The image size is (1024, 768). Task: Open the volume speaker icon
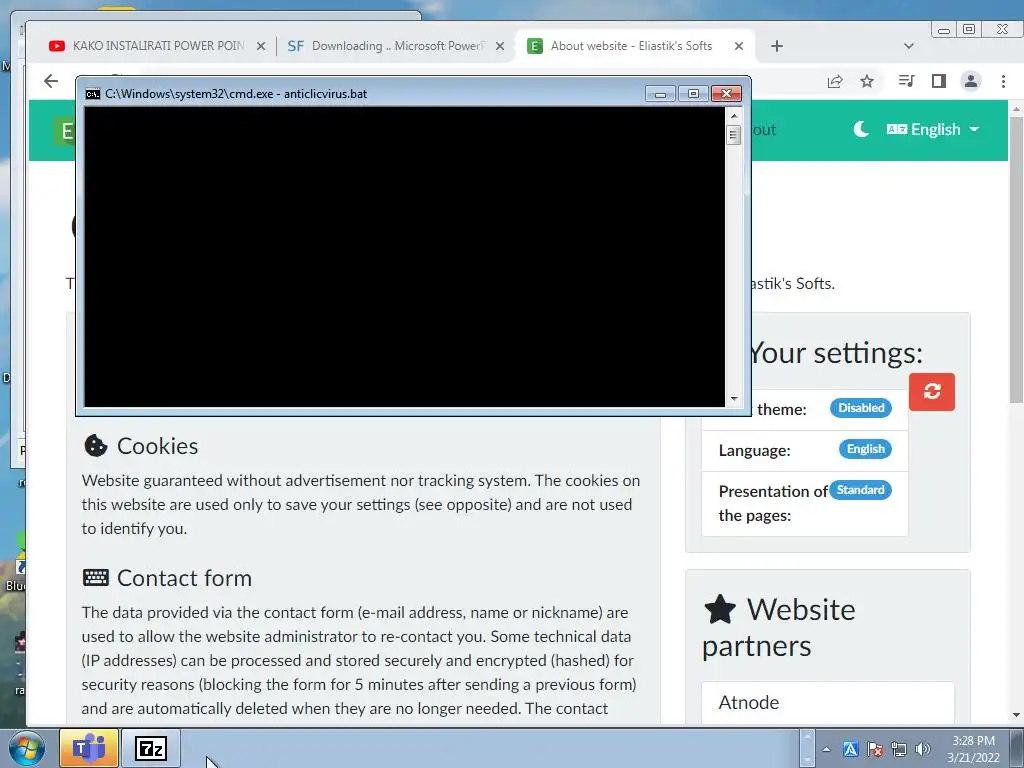pos(923,750)
